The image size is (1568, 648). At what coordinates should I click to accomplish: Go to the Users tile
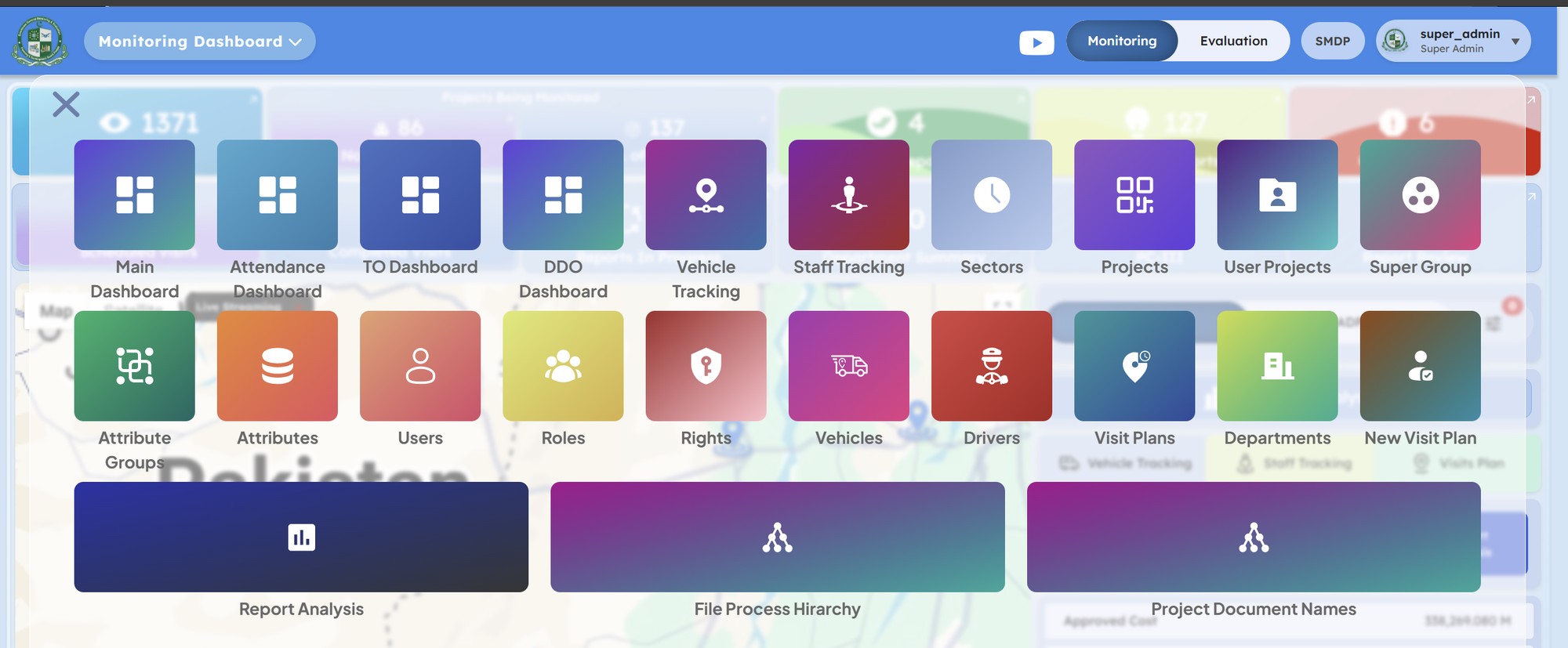[x=420, y=366]
